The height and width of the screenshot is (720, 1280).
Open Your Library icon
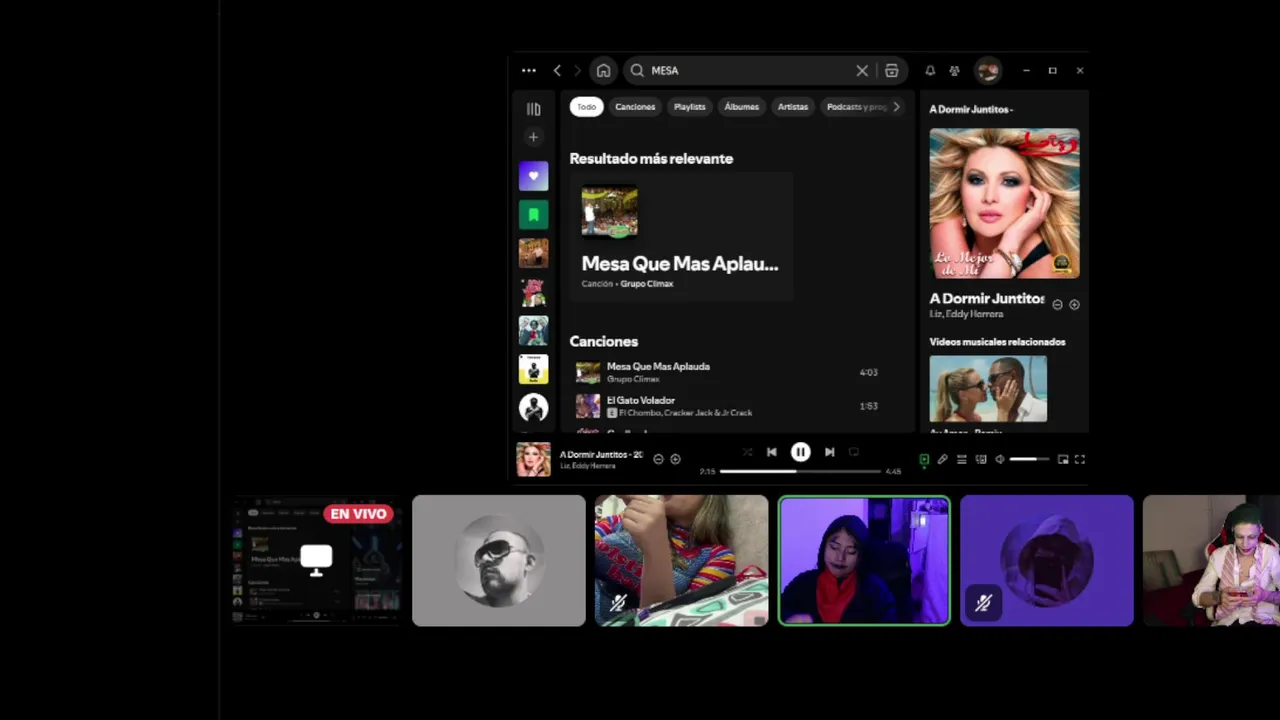[533, 109]
